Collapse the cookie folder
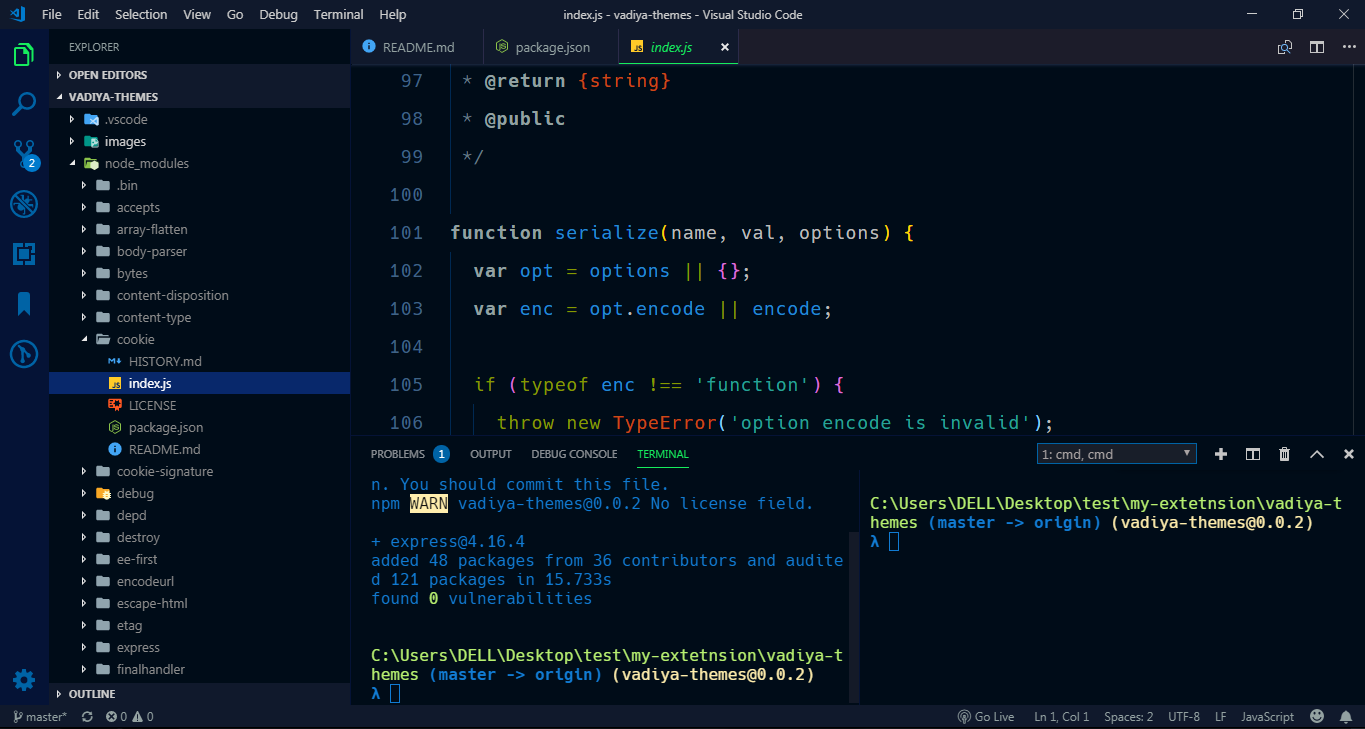The image size is (1365, 729). 200,339
